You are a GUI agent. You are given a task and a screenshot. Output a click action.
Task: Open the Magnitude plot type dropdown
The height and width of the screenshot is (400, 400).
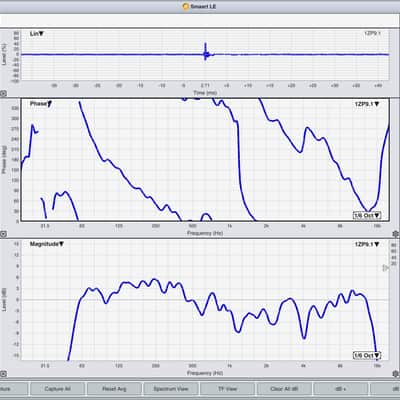[47, 244]
